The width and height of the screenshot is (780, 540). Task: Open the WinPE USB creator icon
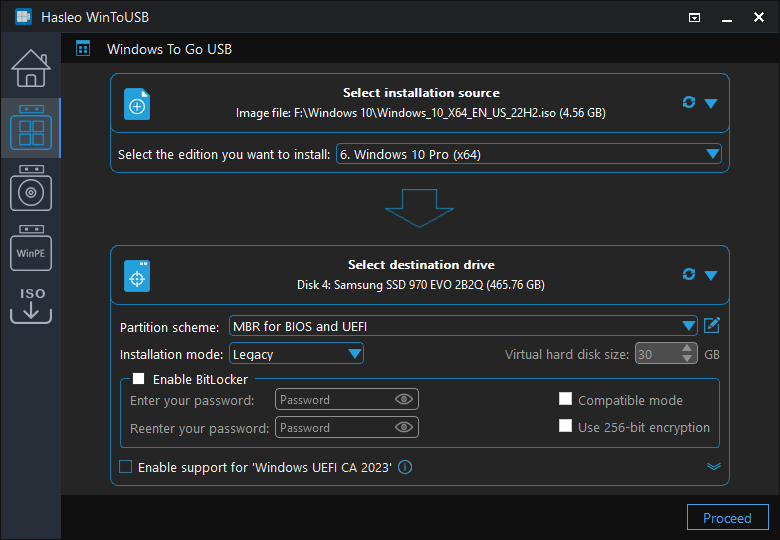tap(31, 248)
